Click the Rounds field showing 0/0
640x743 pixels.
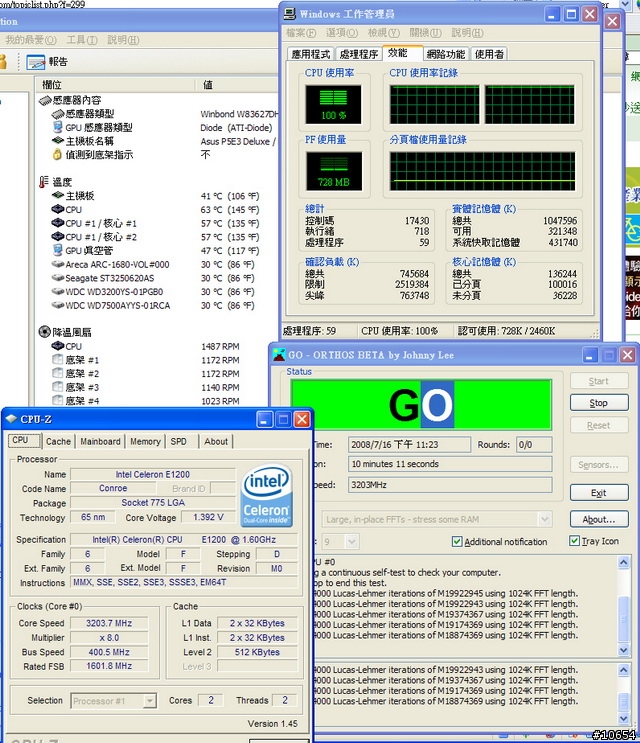[533, 444]
